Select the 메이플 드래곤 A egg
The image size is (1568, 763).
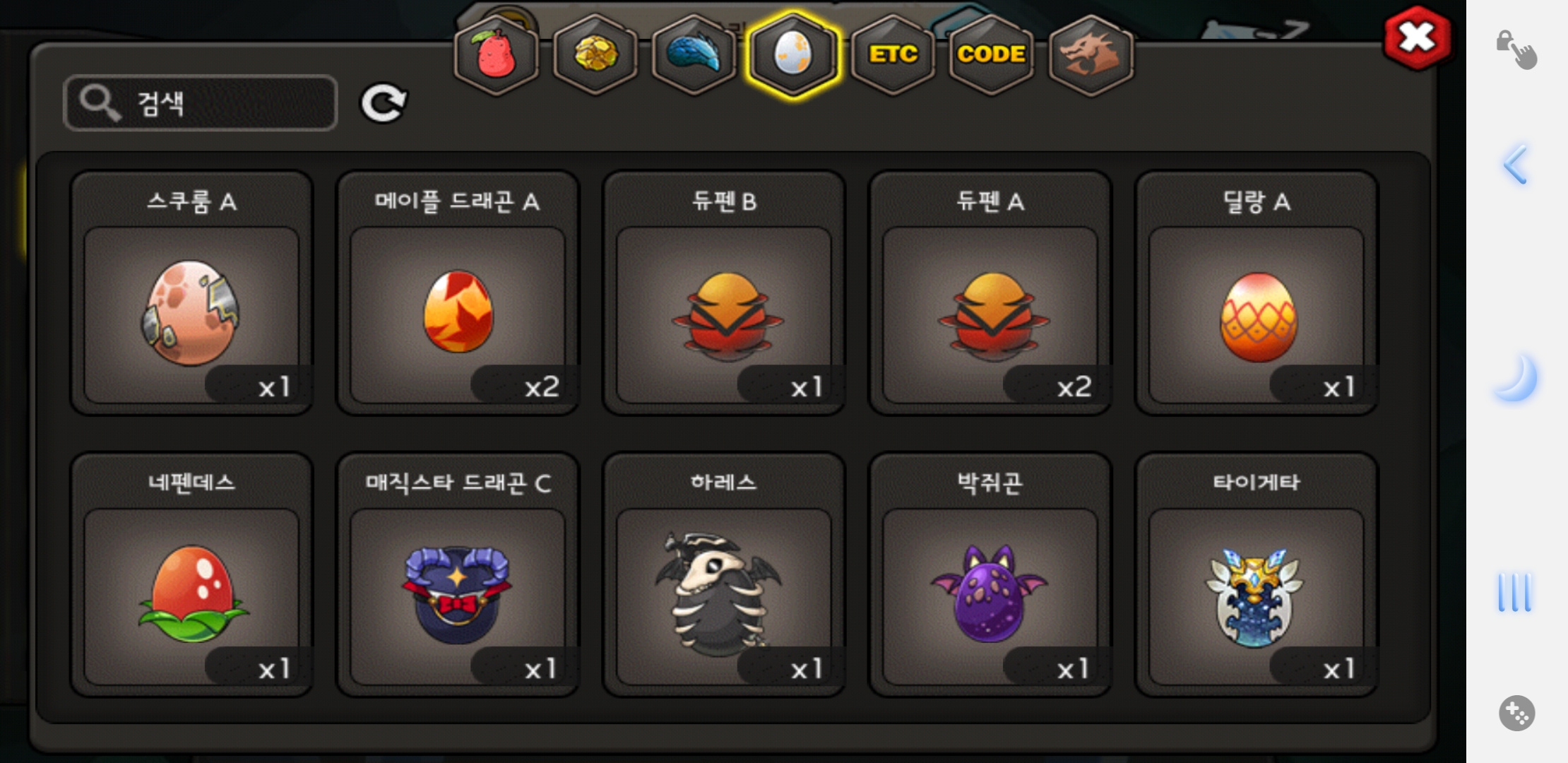coord(458,293)
